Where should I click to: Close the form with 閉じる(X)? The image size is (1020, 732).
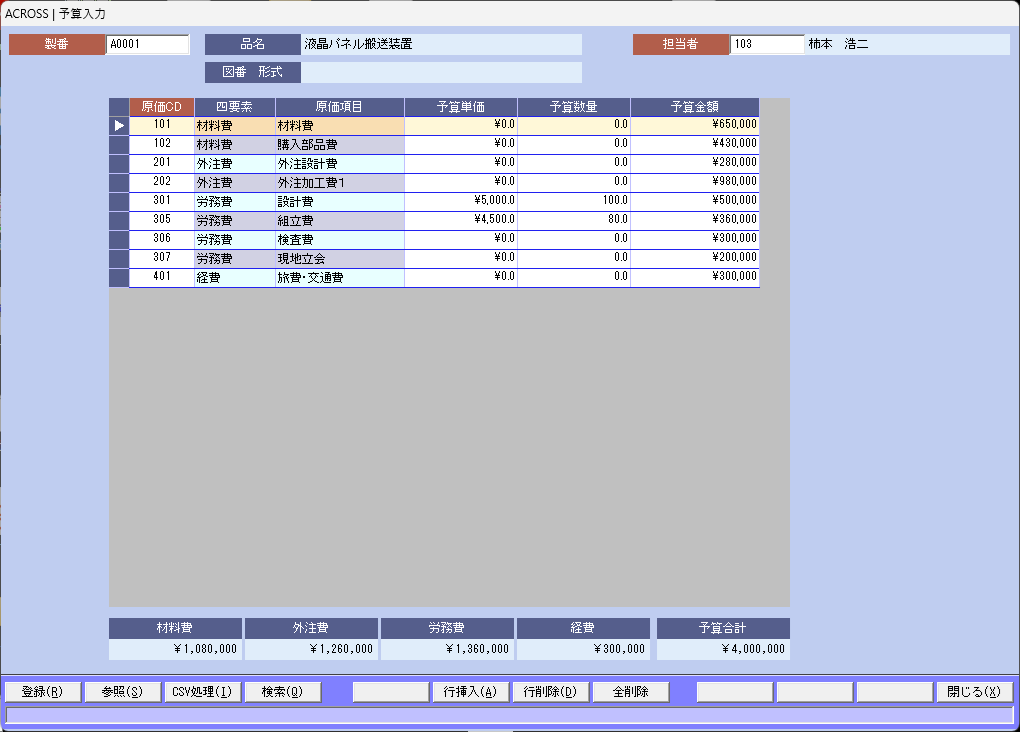coord(974,692)
